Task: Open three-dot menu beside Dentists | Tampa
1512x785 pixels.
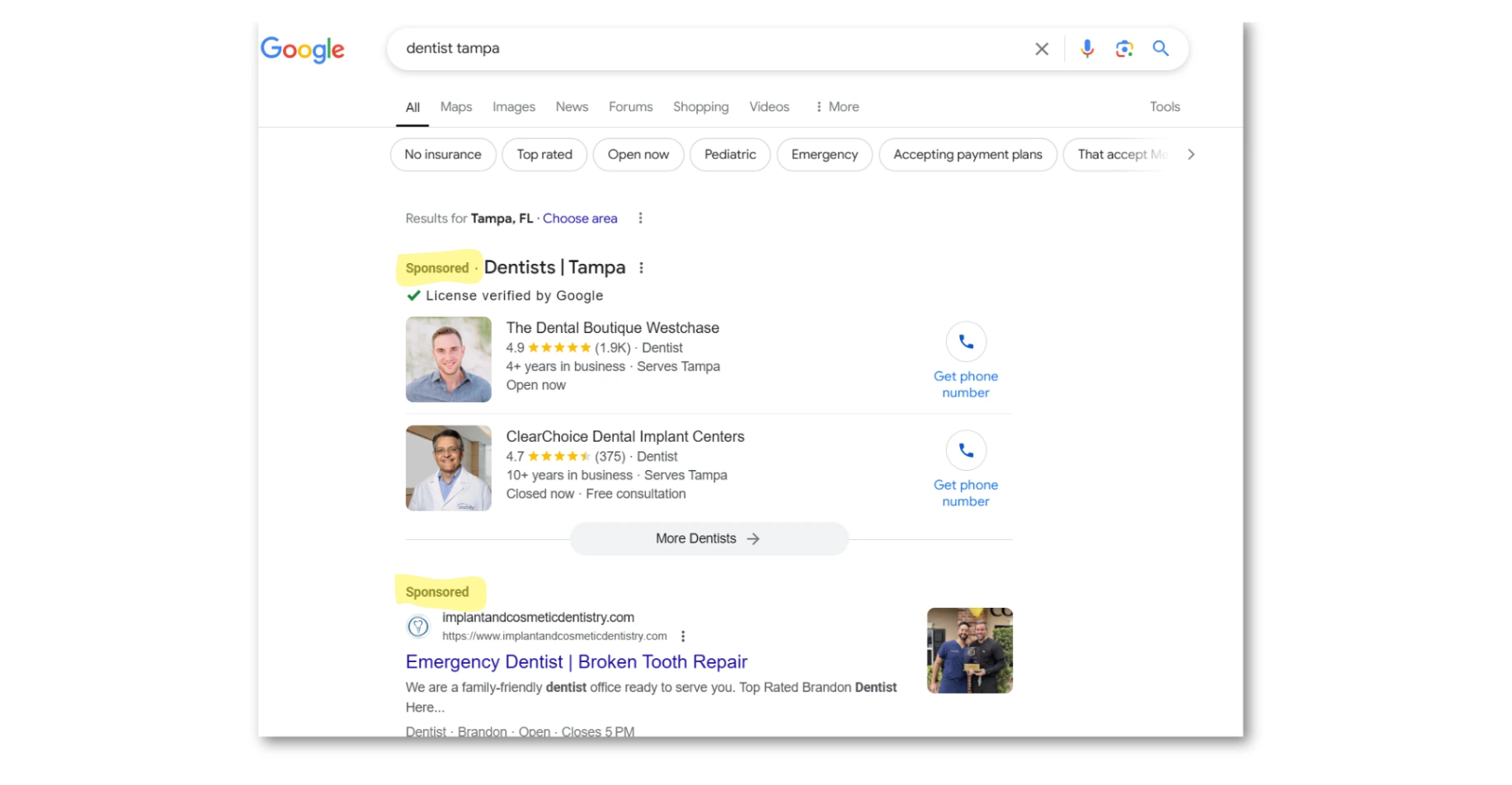Action: pos(641,268)
